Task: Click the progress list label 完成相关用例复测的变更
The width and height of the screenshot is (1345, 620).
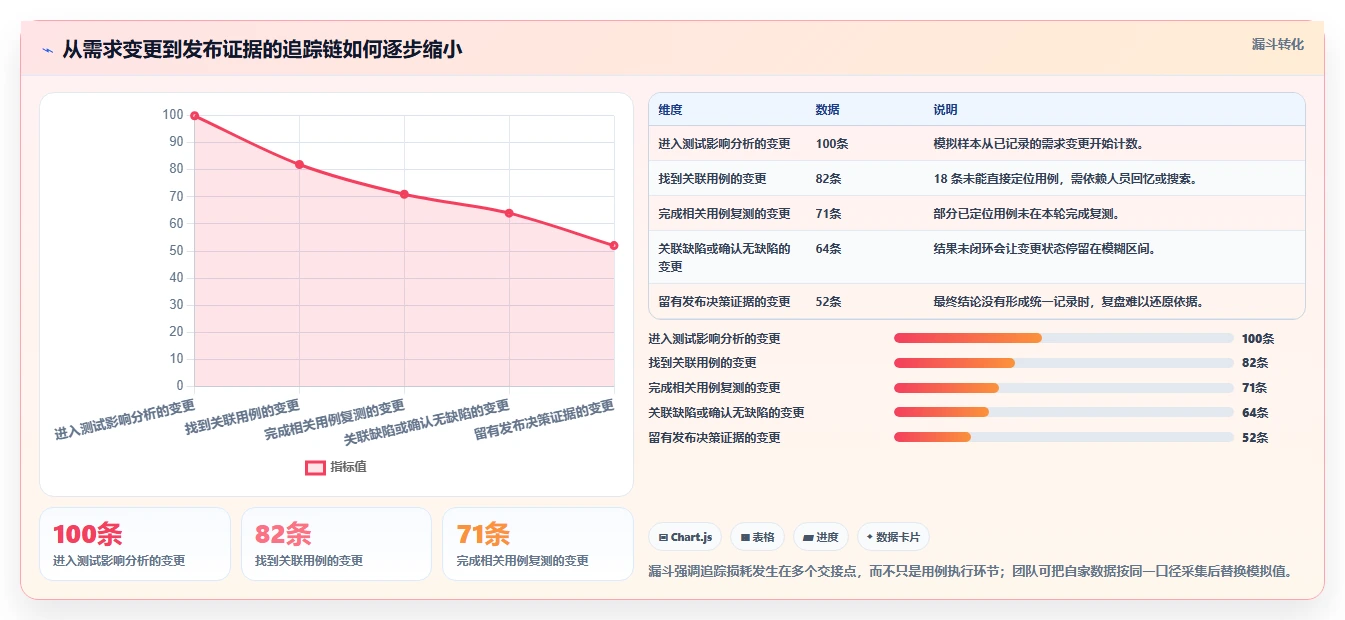Action: 714,388
